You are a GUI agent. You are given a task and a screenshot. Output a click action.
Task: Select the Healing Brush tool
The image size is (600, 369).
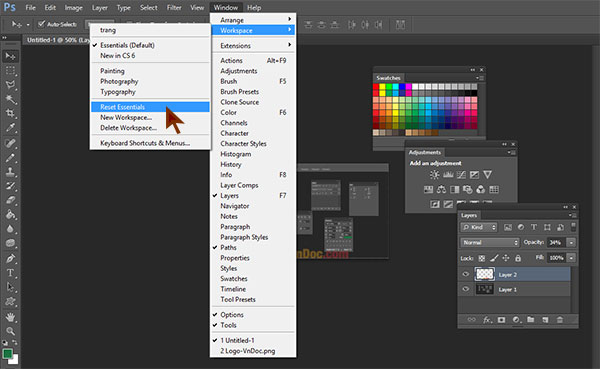(10, 143)
